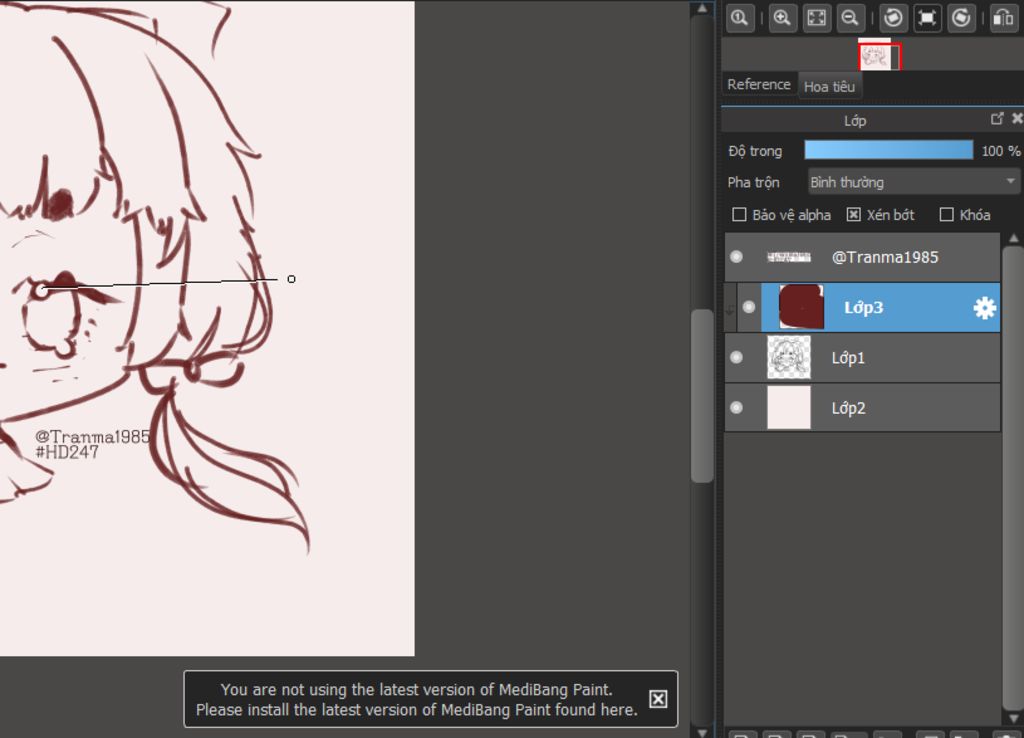The width and height of the screenshot is (1024, 738).
Task: Click the latest version notification message
Action: 417,699
